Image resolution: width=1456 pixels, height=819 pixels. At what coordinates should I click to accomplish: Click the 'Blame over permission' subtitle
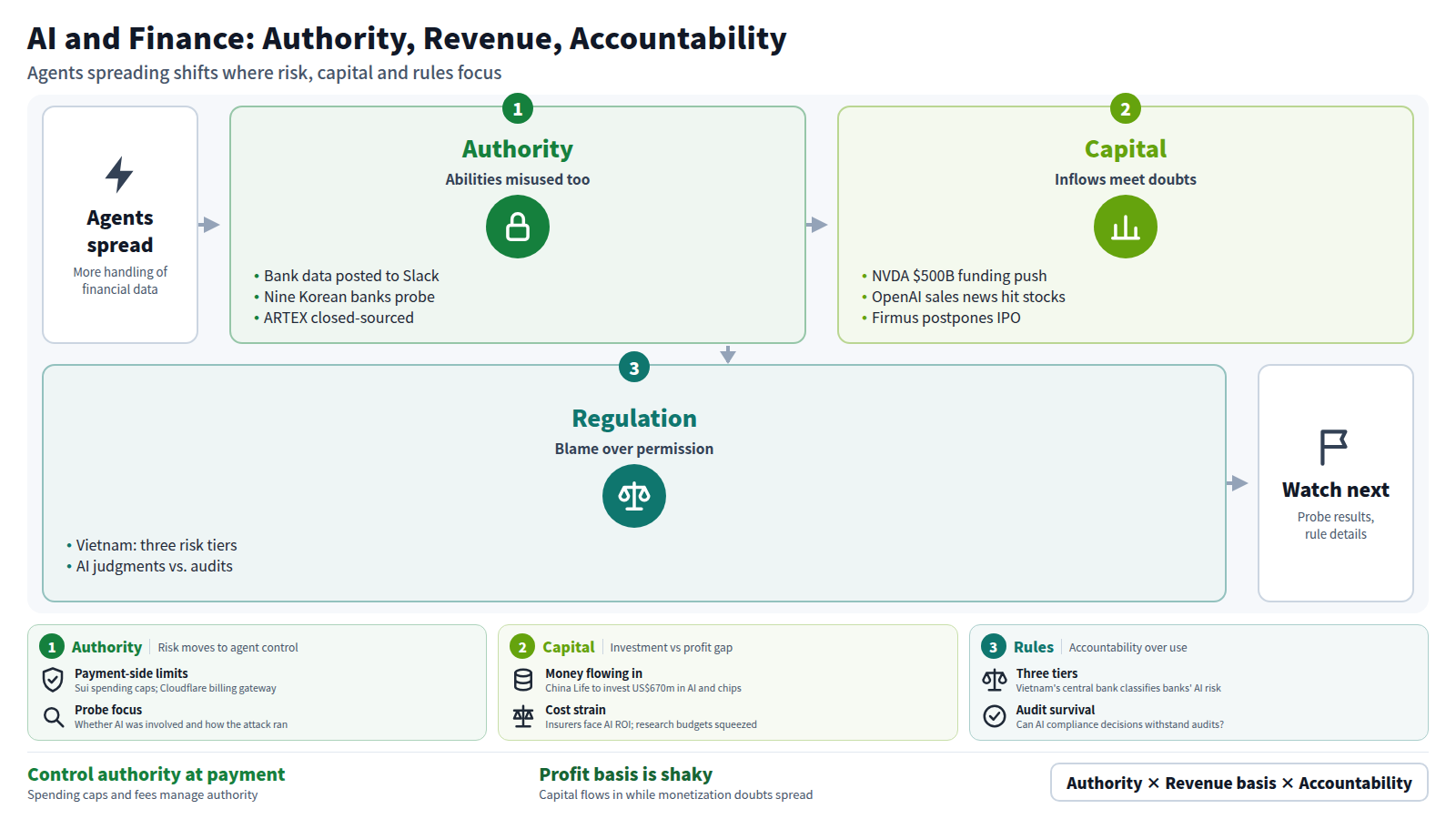(x=634, y=449)
